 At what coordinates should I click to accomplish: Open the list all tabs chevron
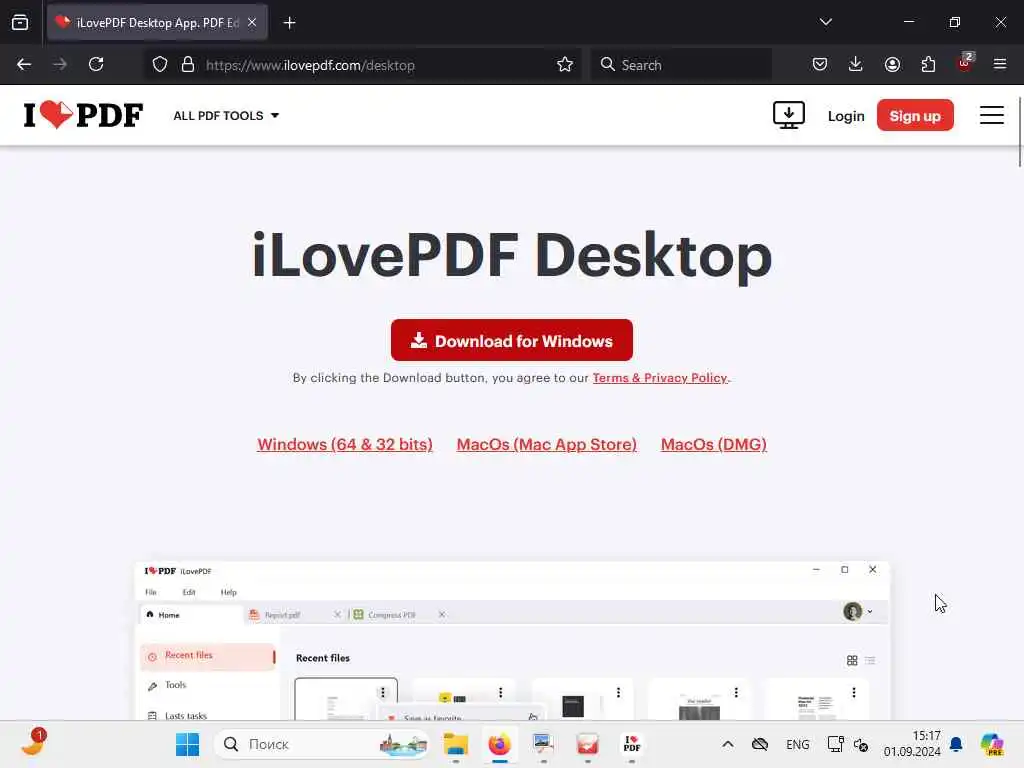[825, 22]
